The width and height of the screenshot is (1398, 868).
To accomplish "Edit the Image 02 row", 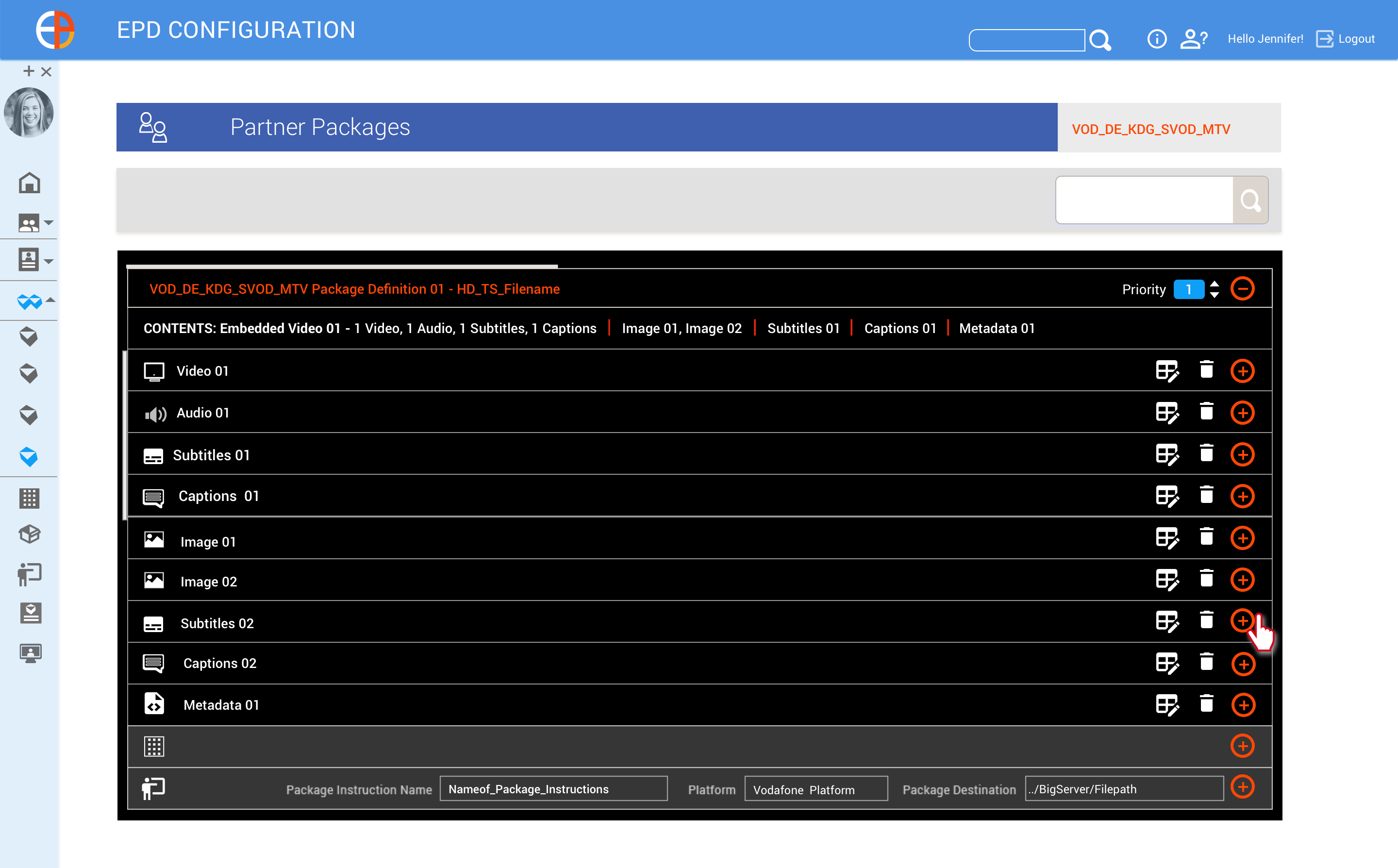I will (1167, 580).
